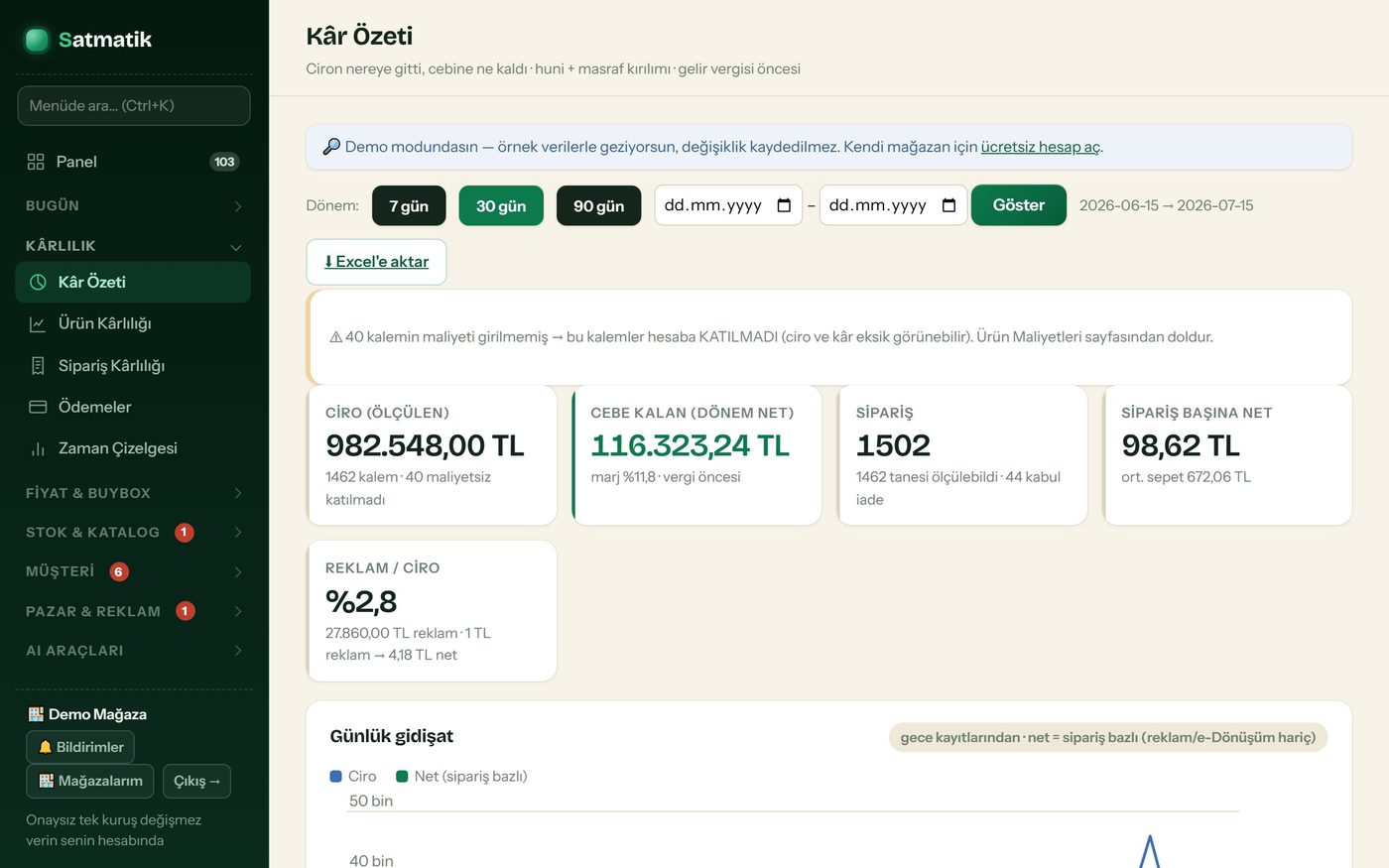Follow the ücretsiz hesap aç link

pos(1041,147)
